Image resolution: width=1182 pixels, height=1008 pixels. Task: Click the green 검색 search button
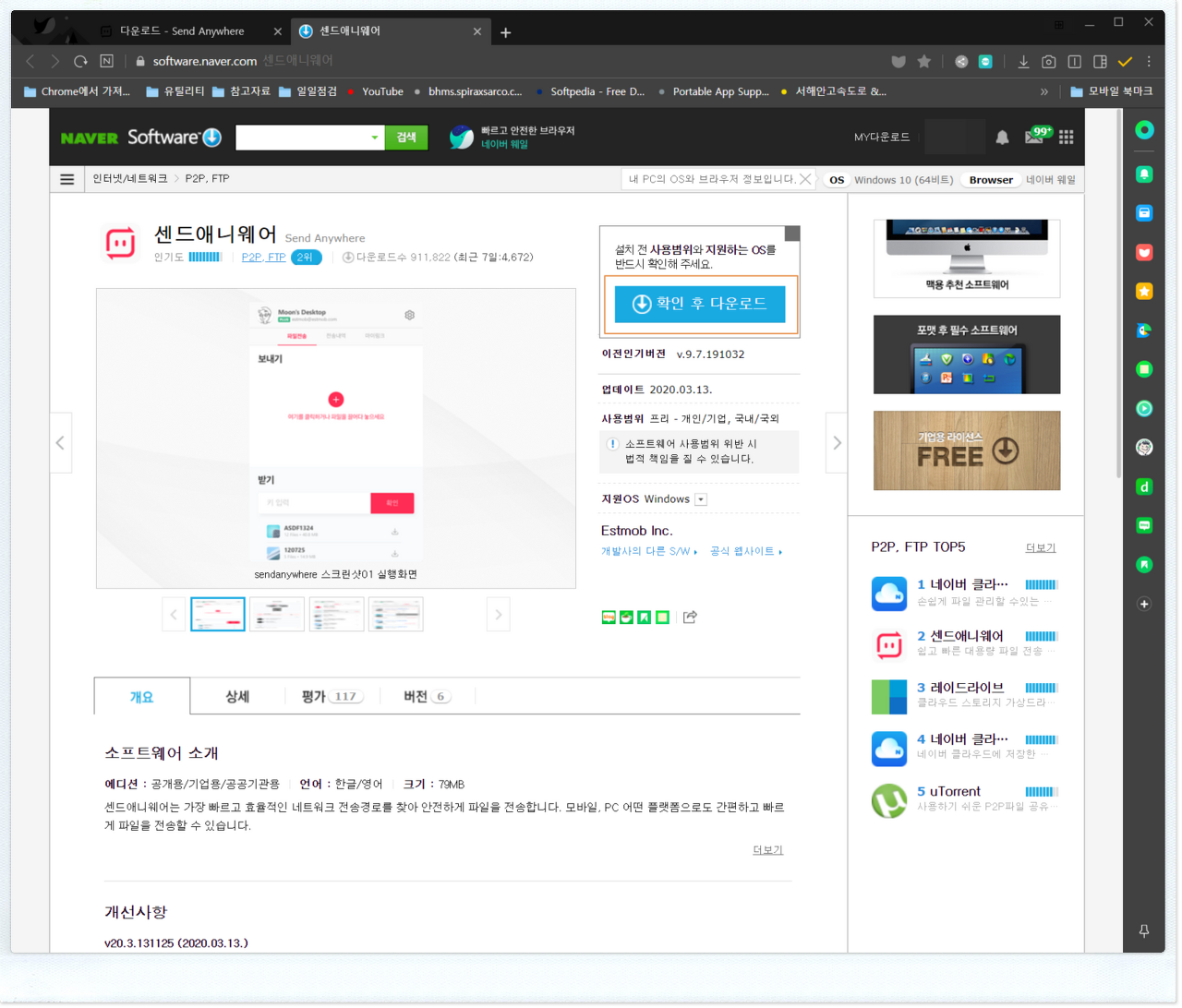coord(406,138)
